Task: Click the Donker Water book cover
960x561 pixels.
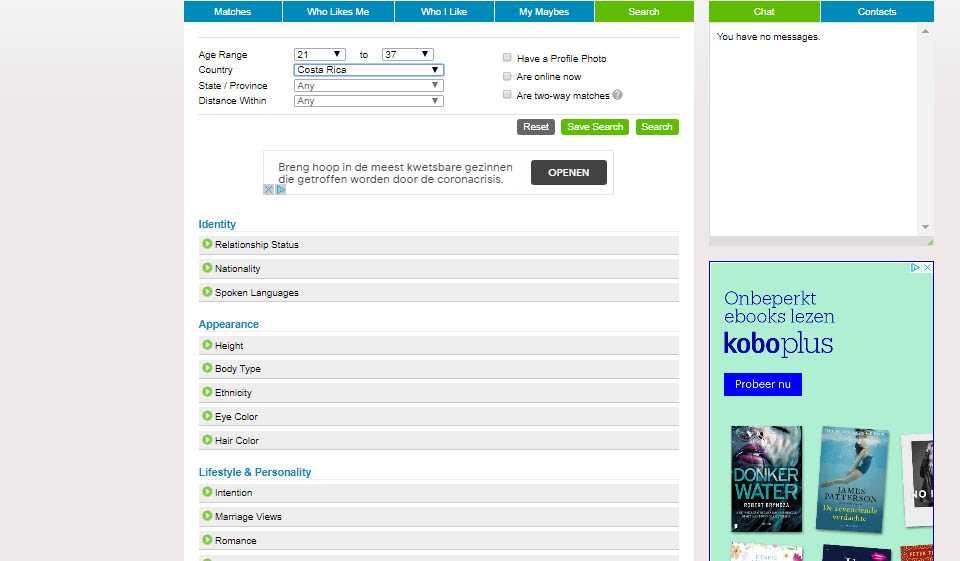Action: tap(766, 479)
